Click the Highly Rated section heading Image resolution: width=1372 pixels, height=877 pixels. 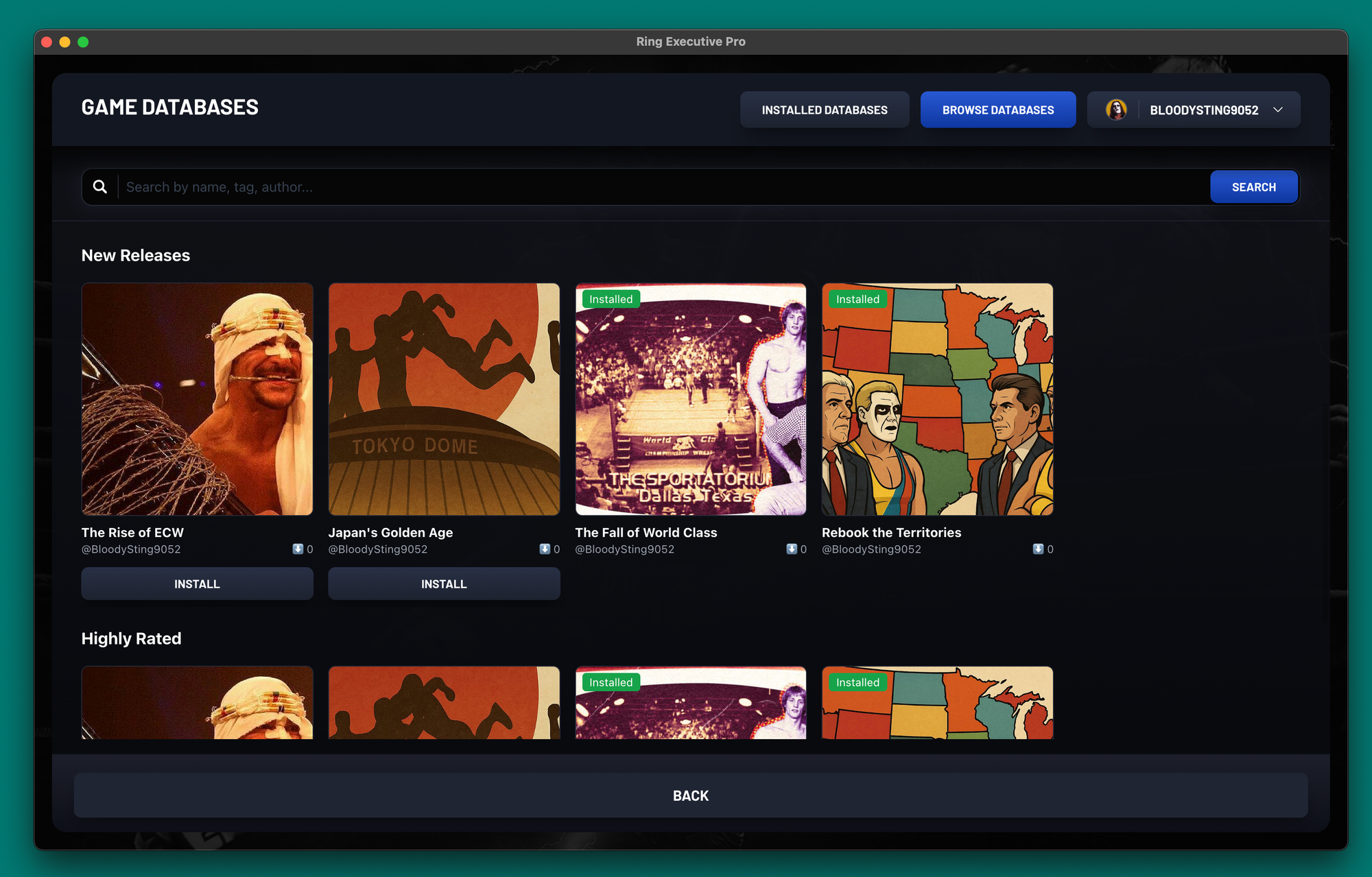point(132,638)
